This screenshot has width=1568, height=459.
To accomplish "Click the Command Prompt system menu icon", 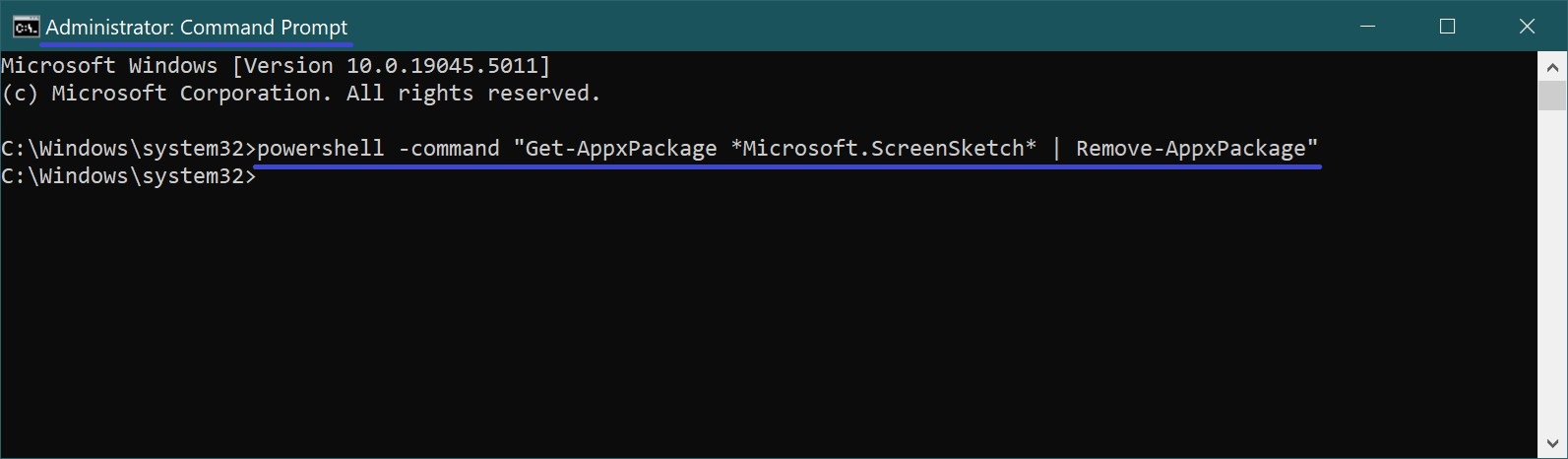I will point(26,27).
